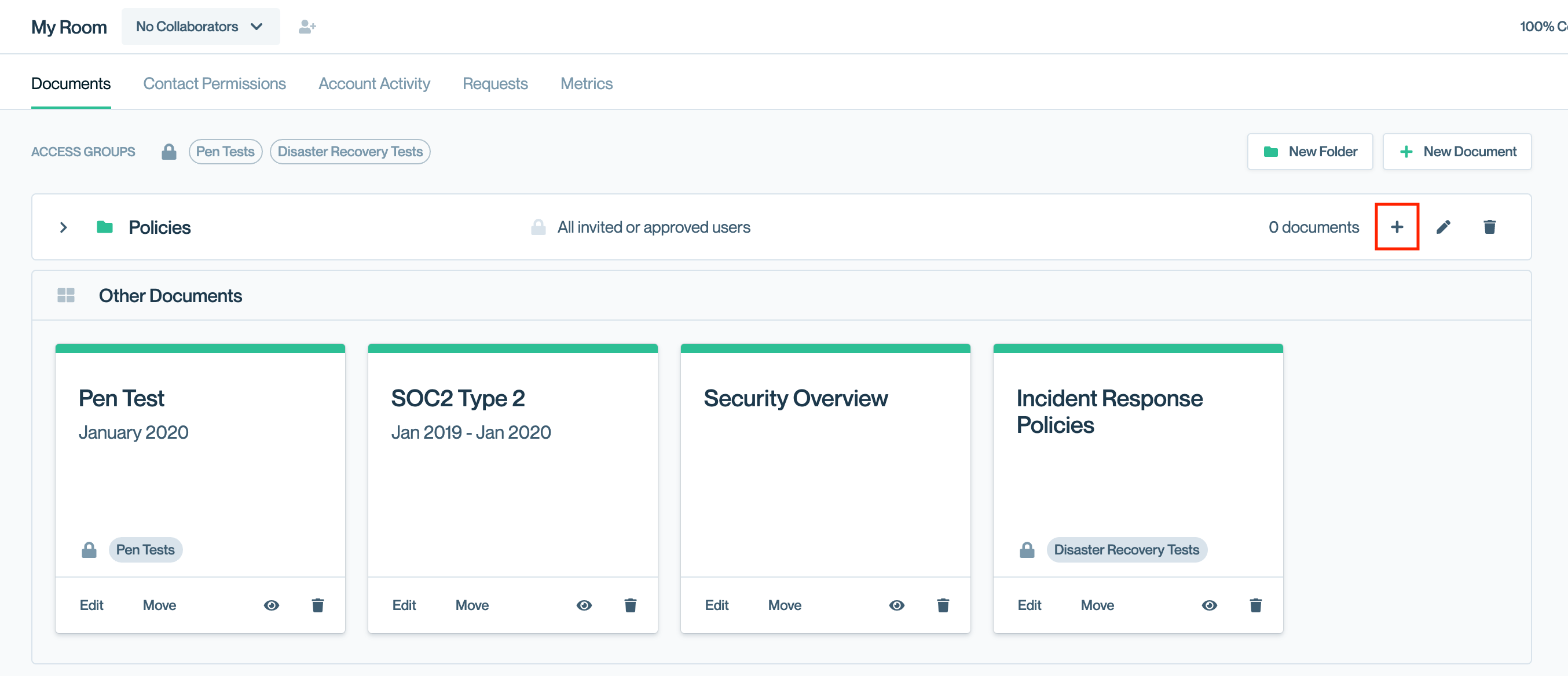1568x676 pixels.
Task: Click trash icon on Security Overview card
Action: pyautogui.click(x=943, y=605)
